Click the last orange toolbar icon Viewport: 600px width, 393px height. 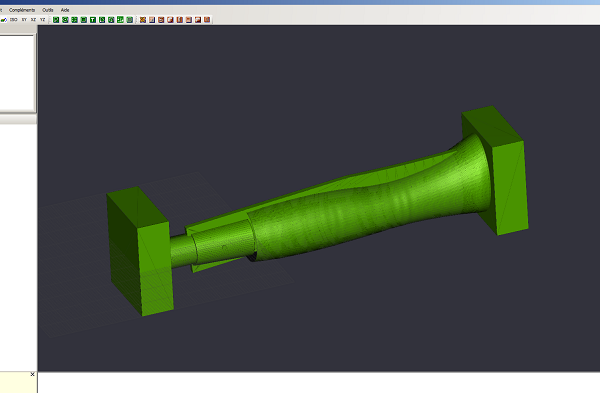(x=207, y=20)
